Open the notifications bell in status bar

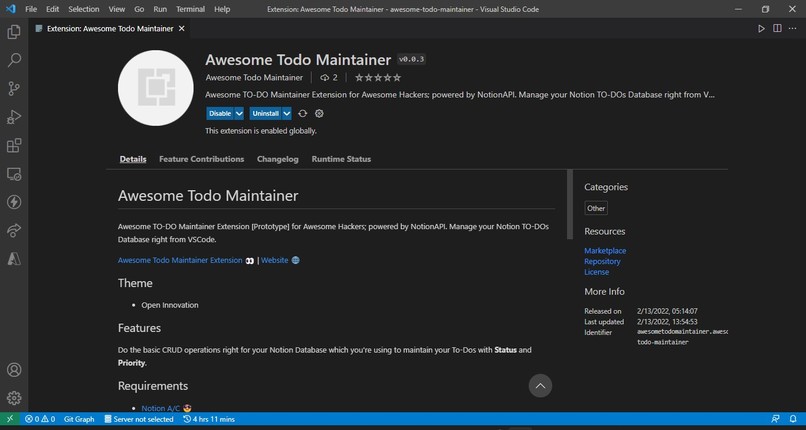tap(793, 419)
